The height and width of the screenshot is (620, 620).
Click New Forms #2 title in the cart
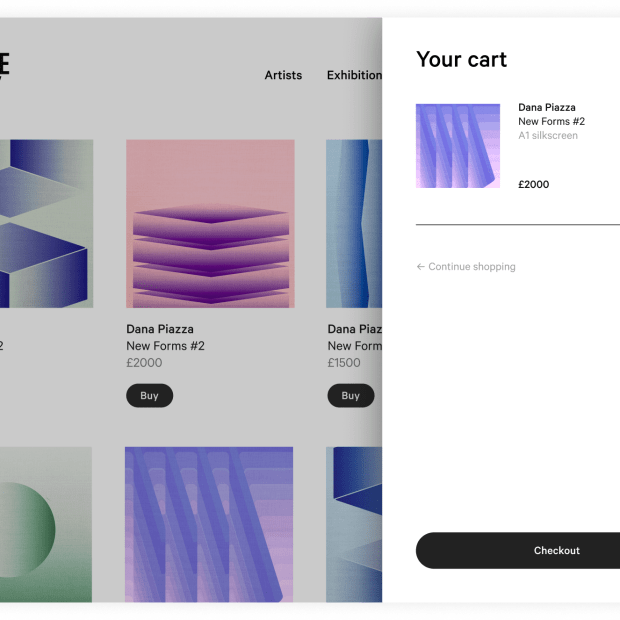[551, 122]
